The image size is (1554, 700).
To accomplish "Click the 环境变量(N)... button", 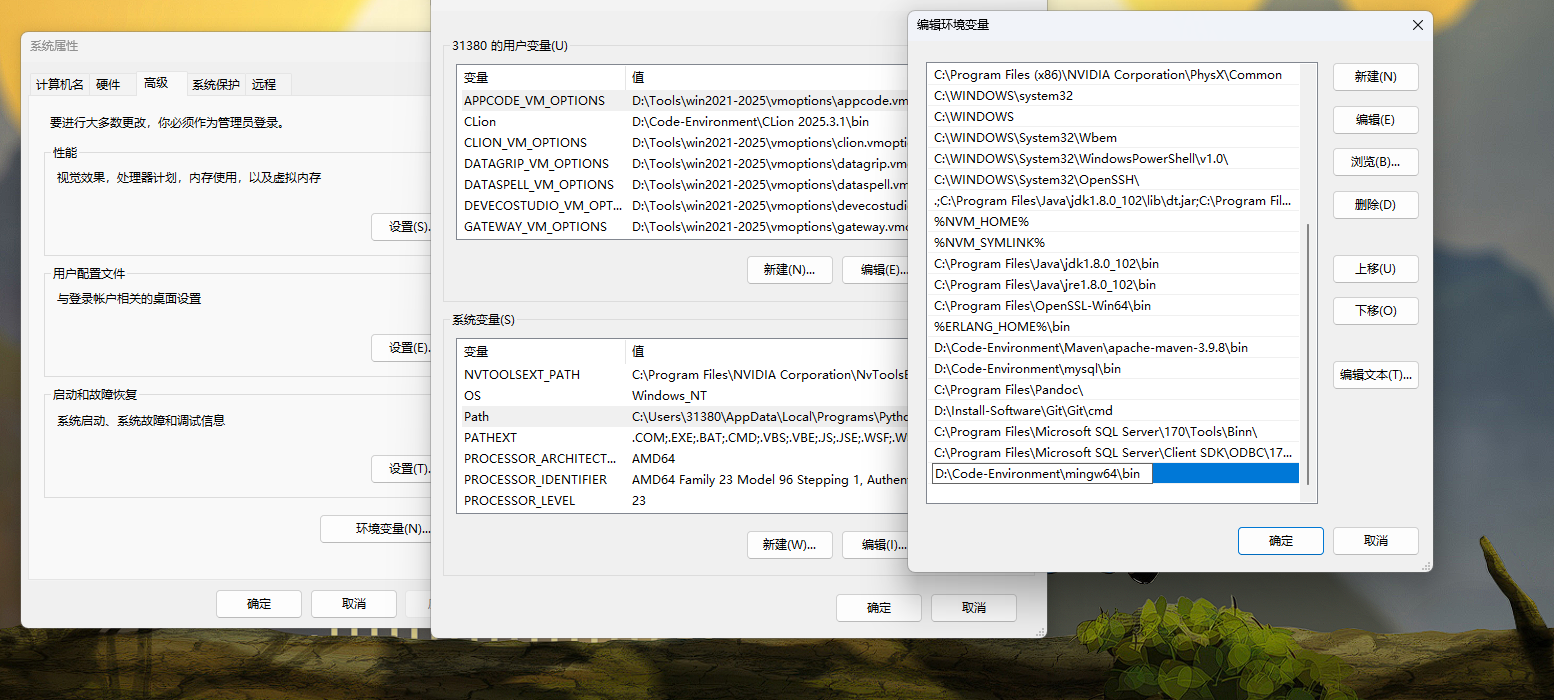I will click(x=393, y=529).
